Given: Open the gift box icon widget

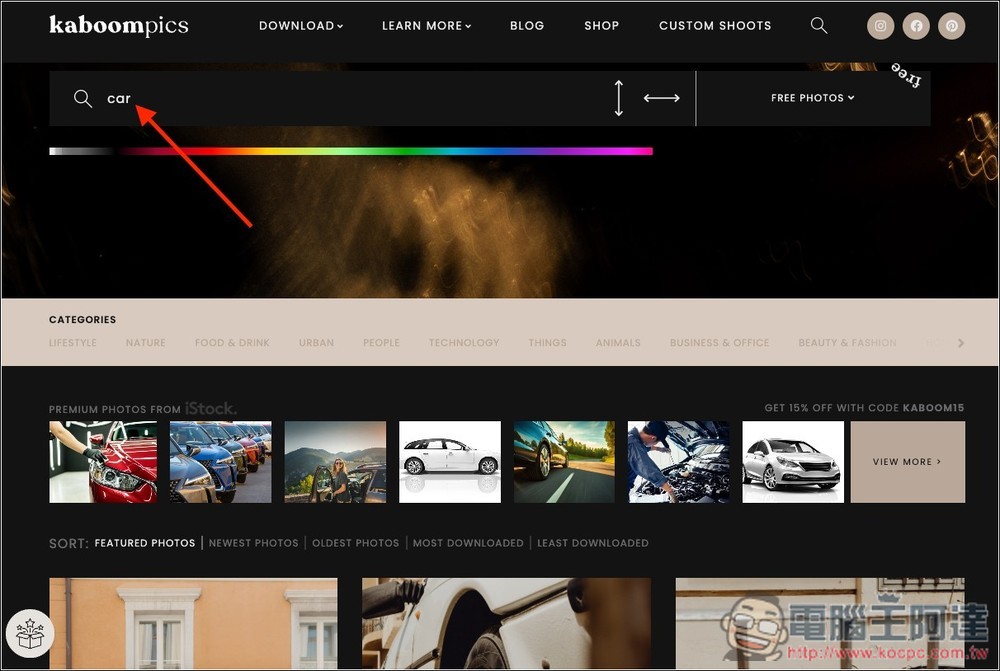Looking at the screenshot, I should (x=29, y=633).
